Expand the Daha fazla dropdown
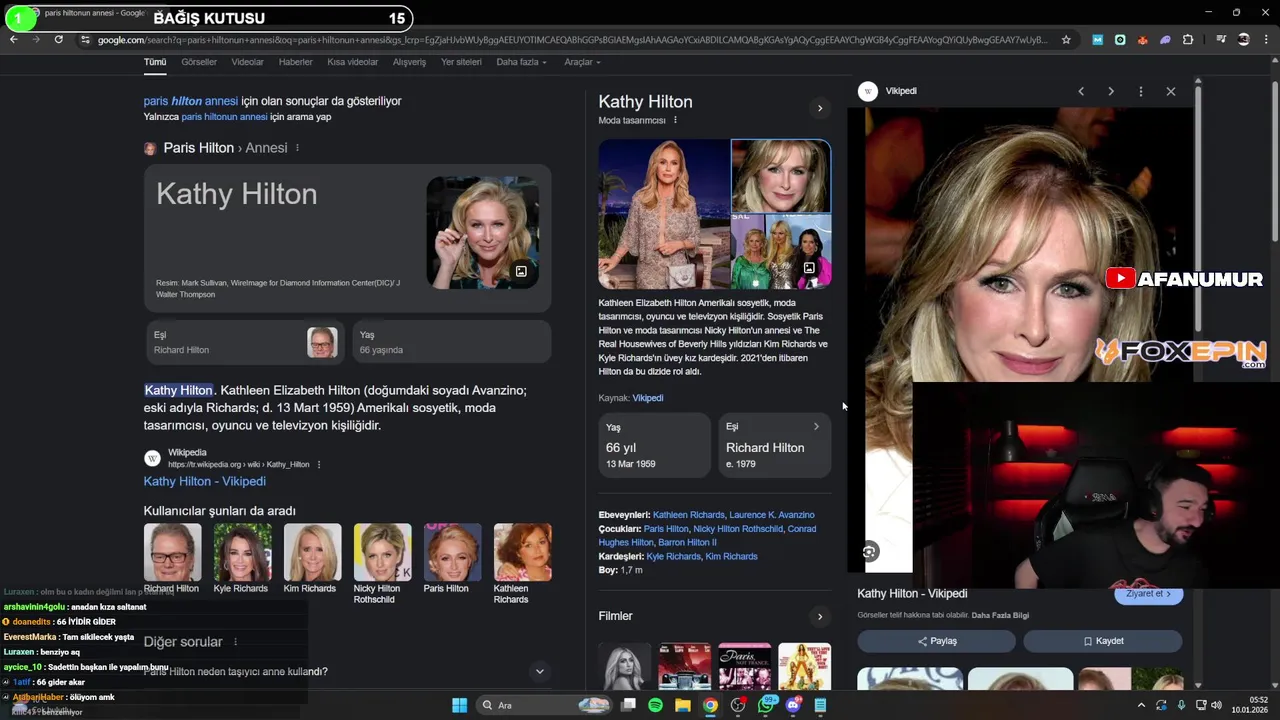The image size is (1280, 720). point(521,62)
